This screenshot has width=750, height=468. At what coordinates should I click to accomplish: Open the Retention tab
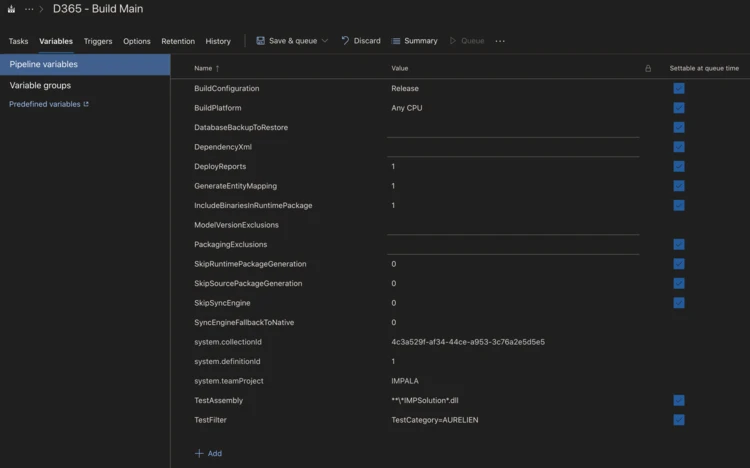(x=178, y=41)
